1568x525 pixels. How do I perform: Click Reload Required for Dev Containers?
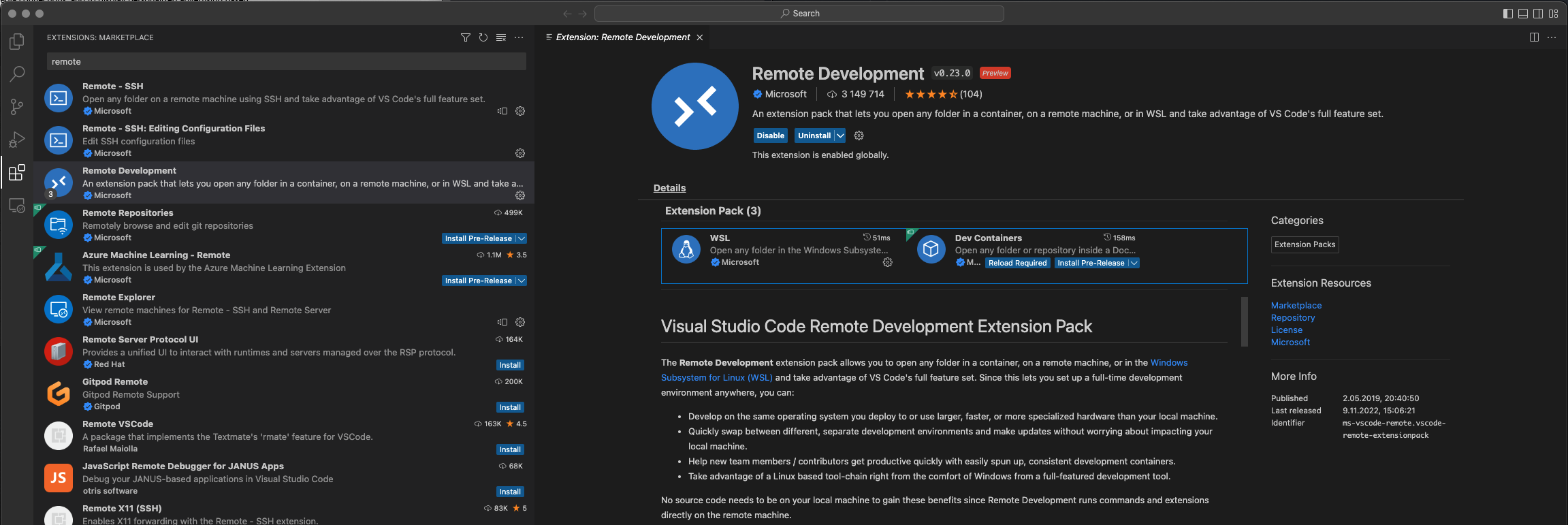tap(1017, 263)
